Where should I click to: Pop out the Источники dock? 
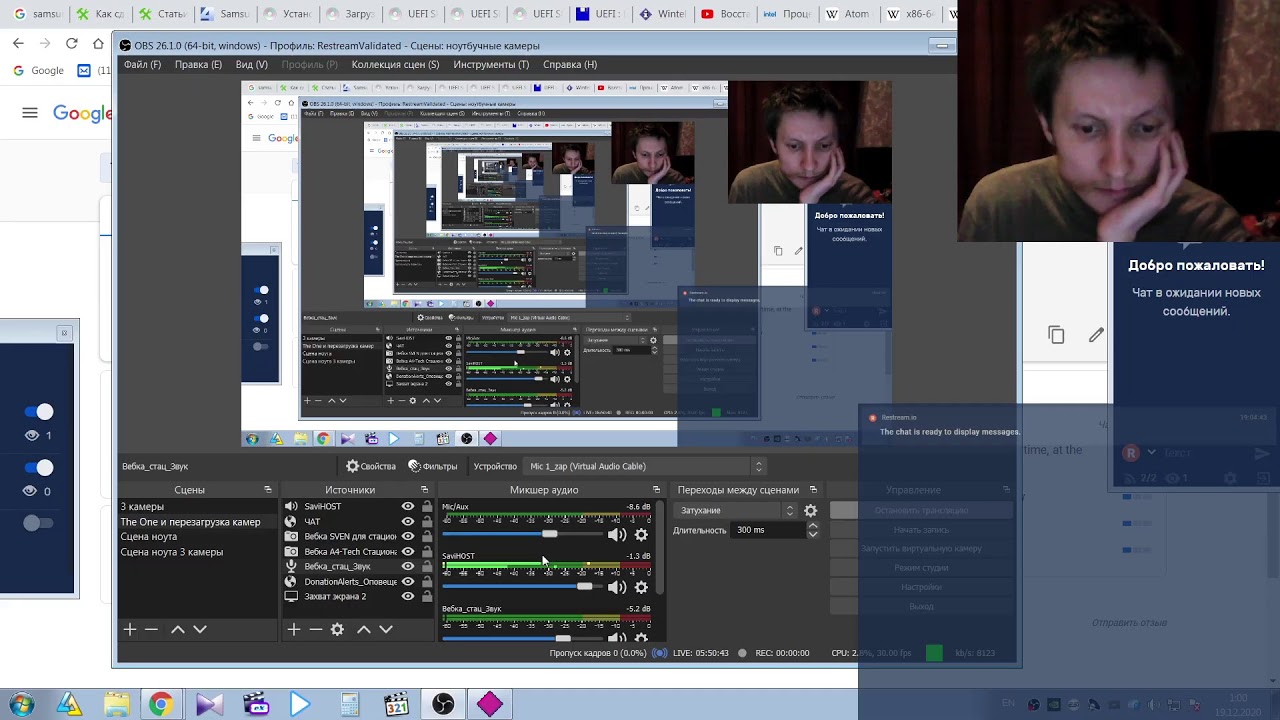[x=424, y=490]
